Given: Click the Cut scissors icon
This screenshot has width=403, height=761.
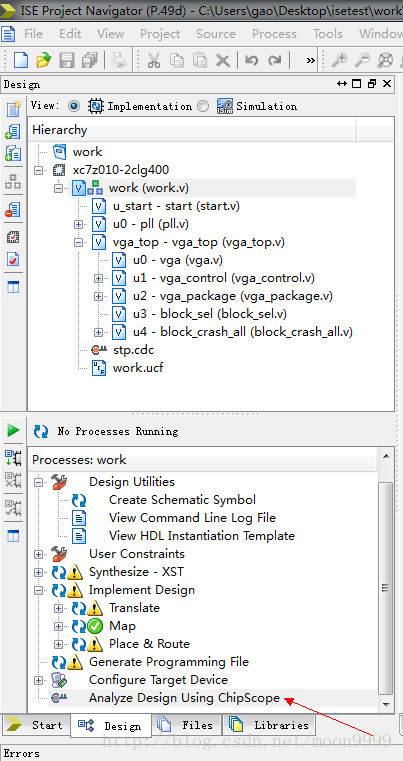Looking at the screenshot, I should [153, 60].
